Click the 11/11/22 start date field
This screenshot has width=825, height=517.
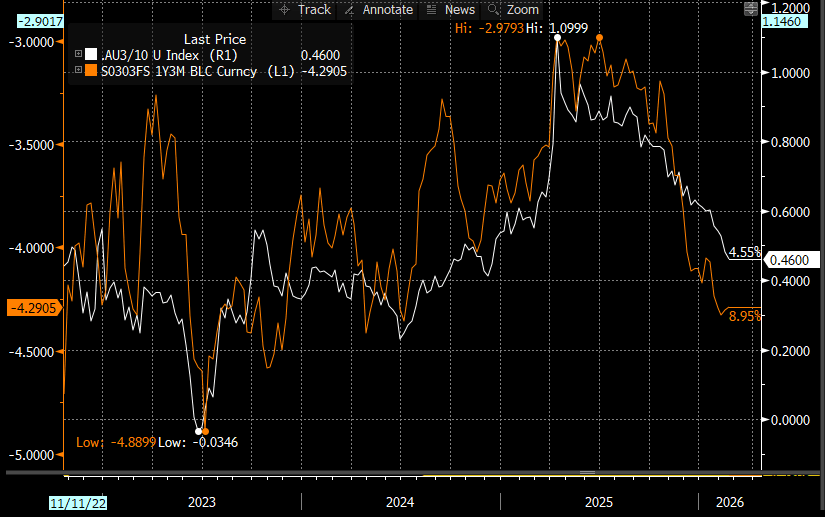78,503
